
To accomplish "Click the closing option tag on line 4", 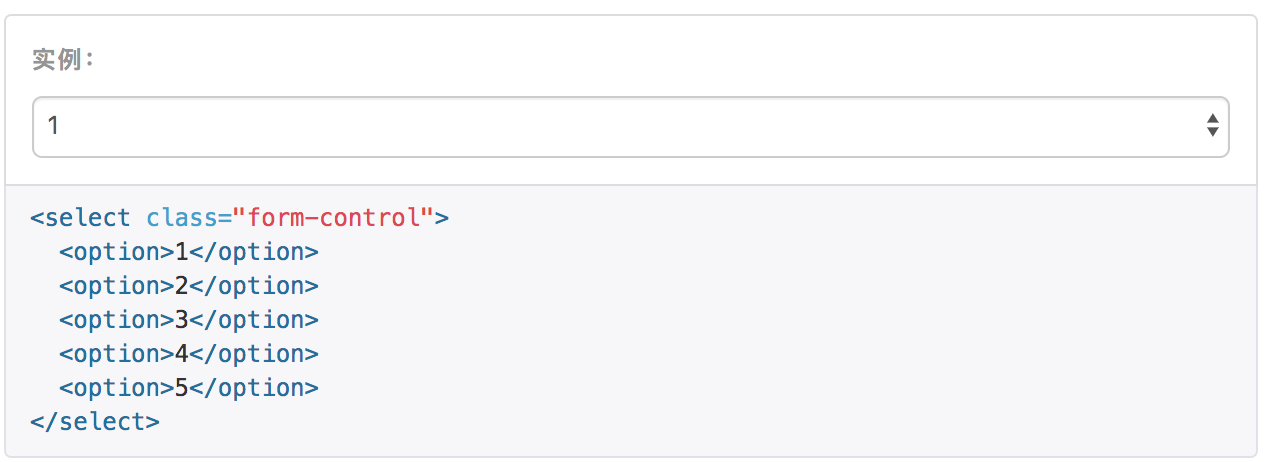I will coord(254,354).
